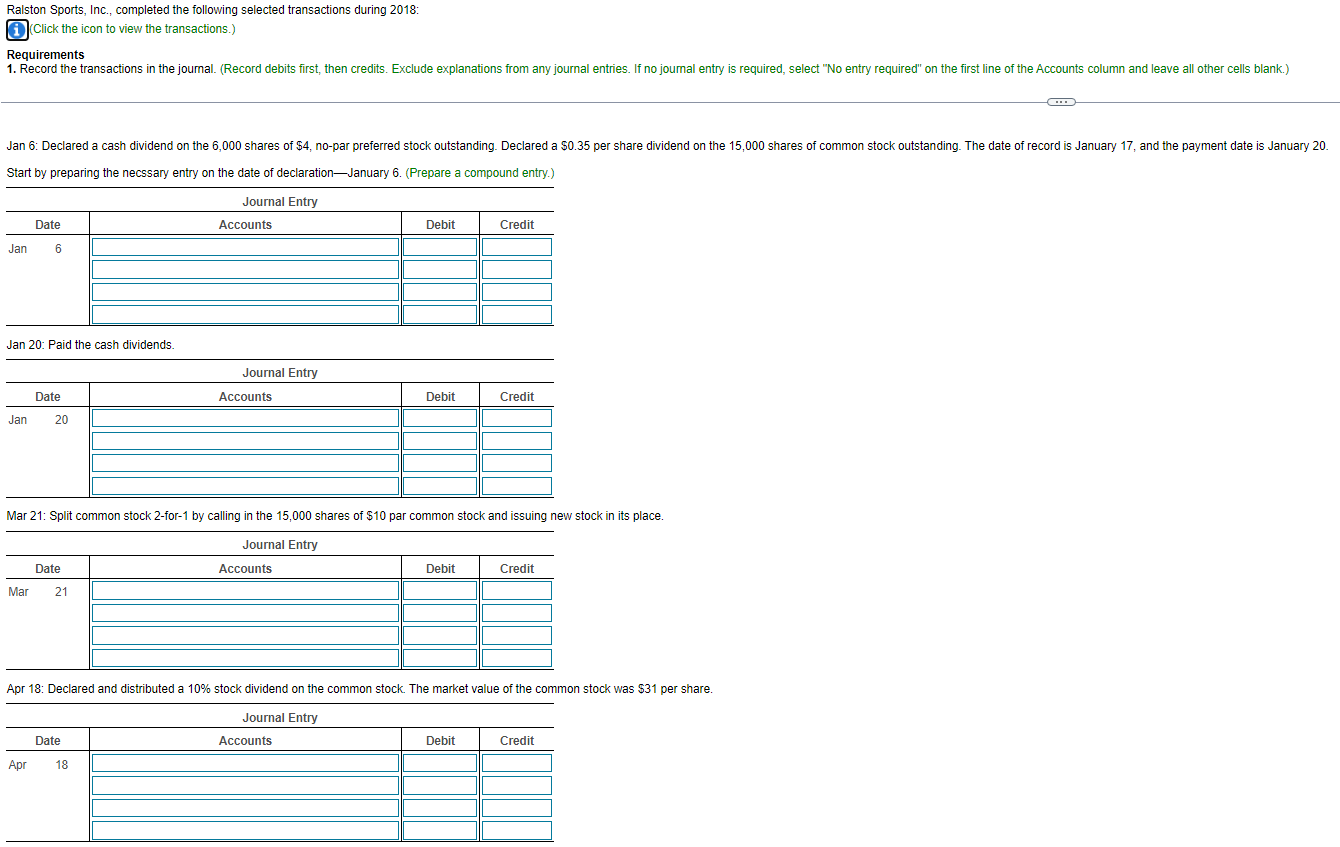Activate the Mar 21 entry third-row Credit field

pyautogui.click(x=517, y=636)
